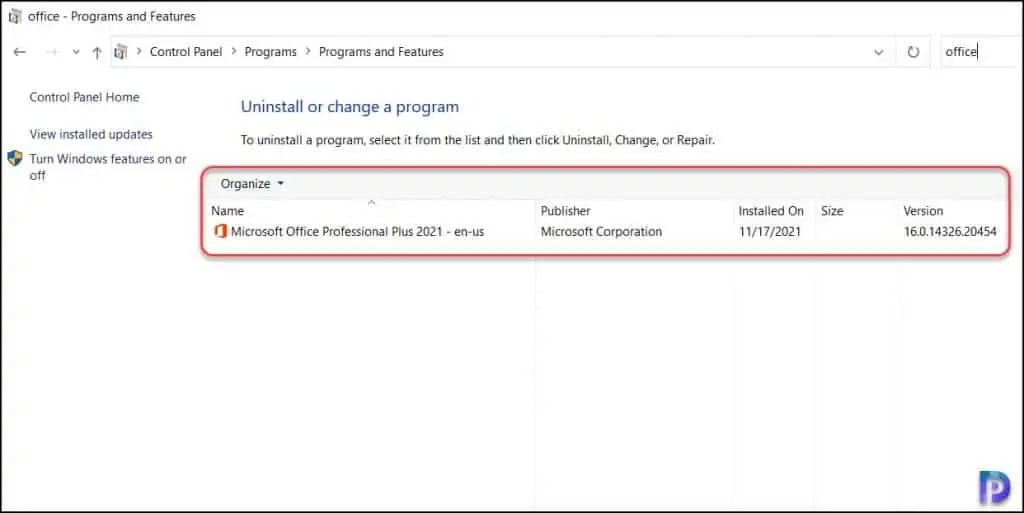The width and height of the screenshot is (1024, 513).
Task: Click the address bar Programs and Features icon
Action: 121,52
